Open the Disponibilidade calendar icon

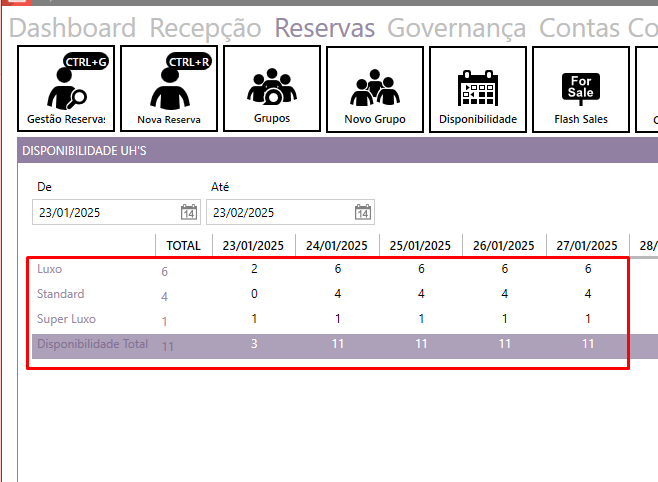point(478,89)
